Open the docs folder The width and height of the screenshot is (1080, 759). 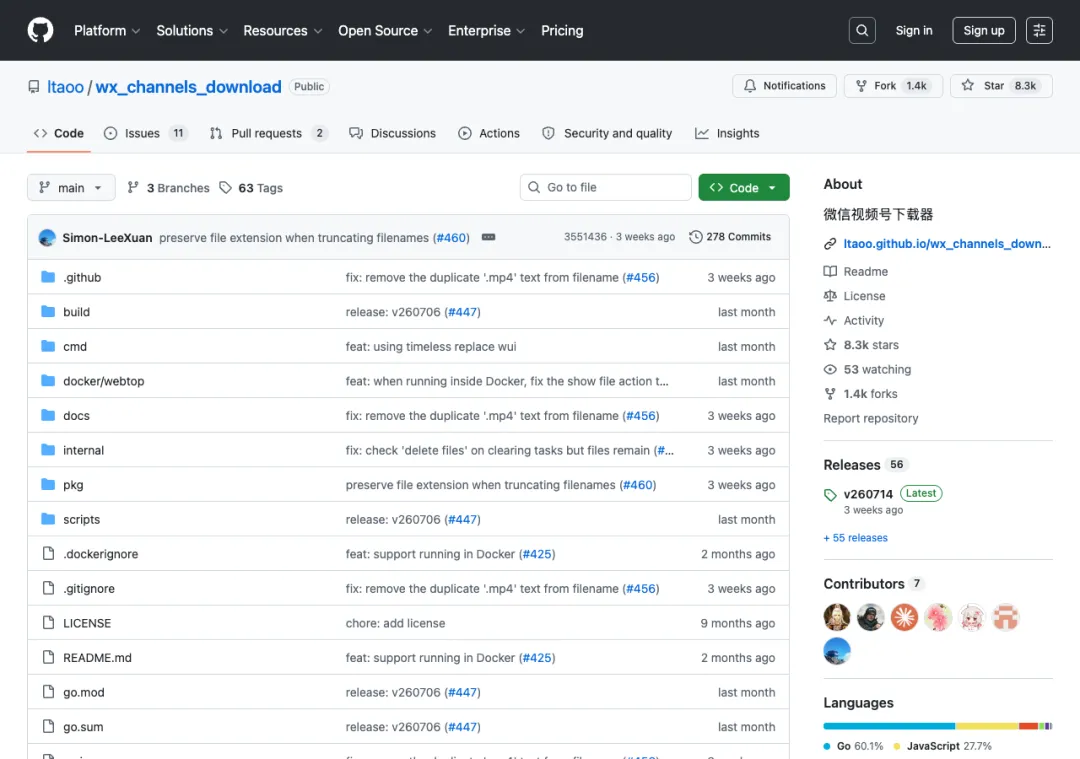pos(76,415)
